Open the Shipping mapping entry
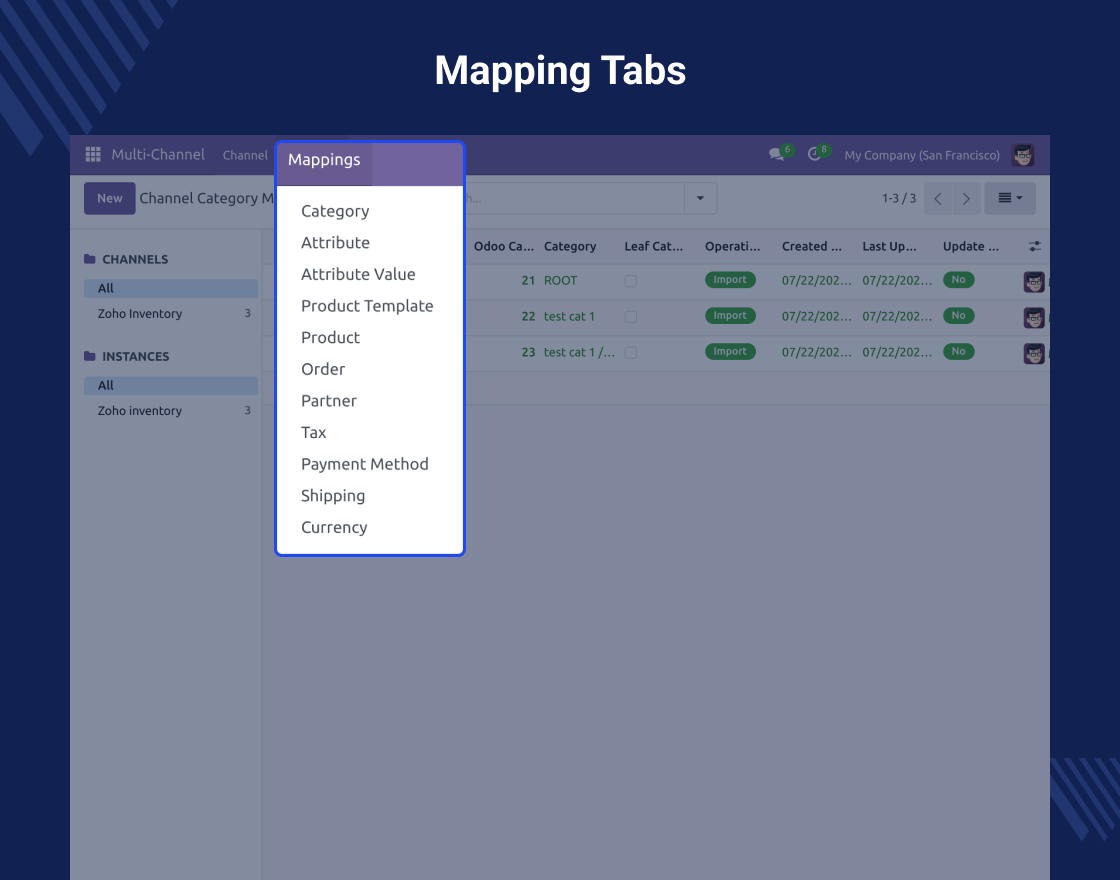This screenshot has width=1120, height=880. 333,495
